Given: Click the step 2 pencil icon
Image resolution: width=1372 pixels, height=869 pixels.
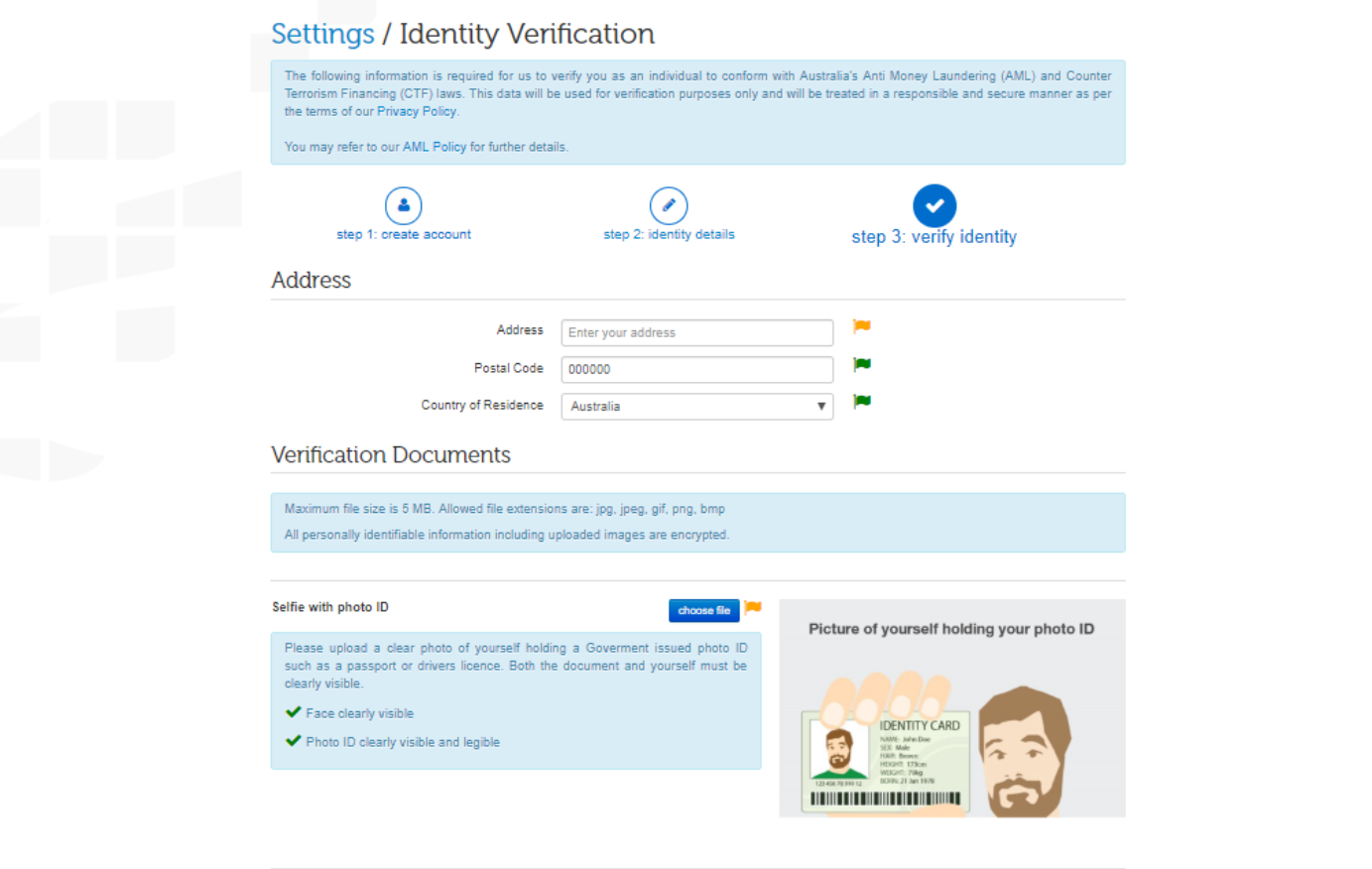Looking at the screenshot, I should [x=668, y=204].
